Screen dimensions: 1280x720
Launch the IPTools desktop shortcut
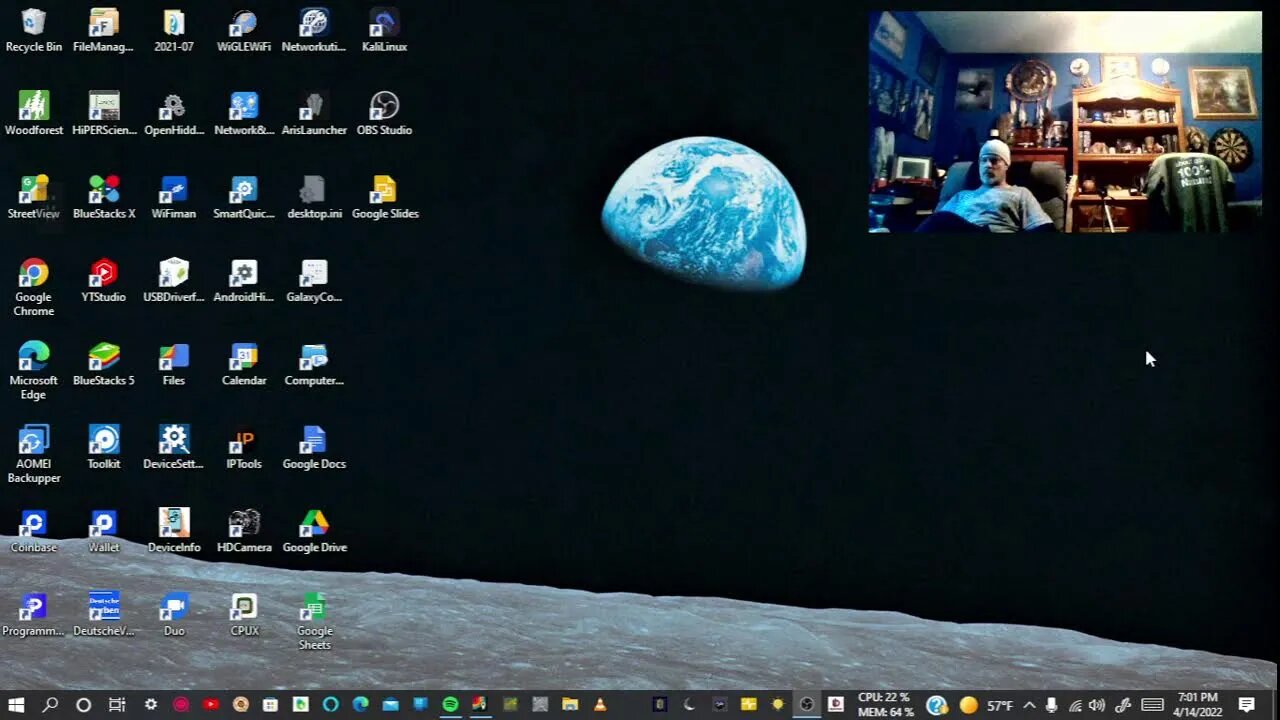point(244,447)
